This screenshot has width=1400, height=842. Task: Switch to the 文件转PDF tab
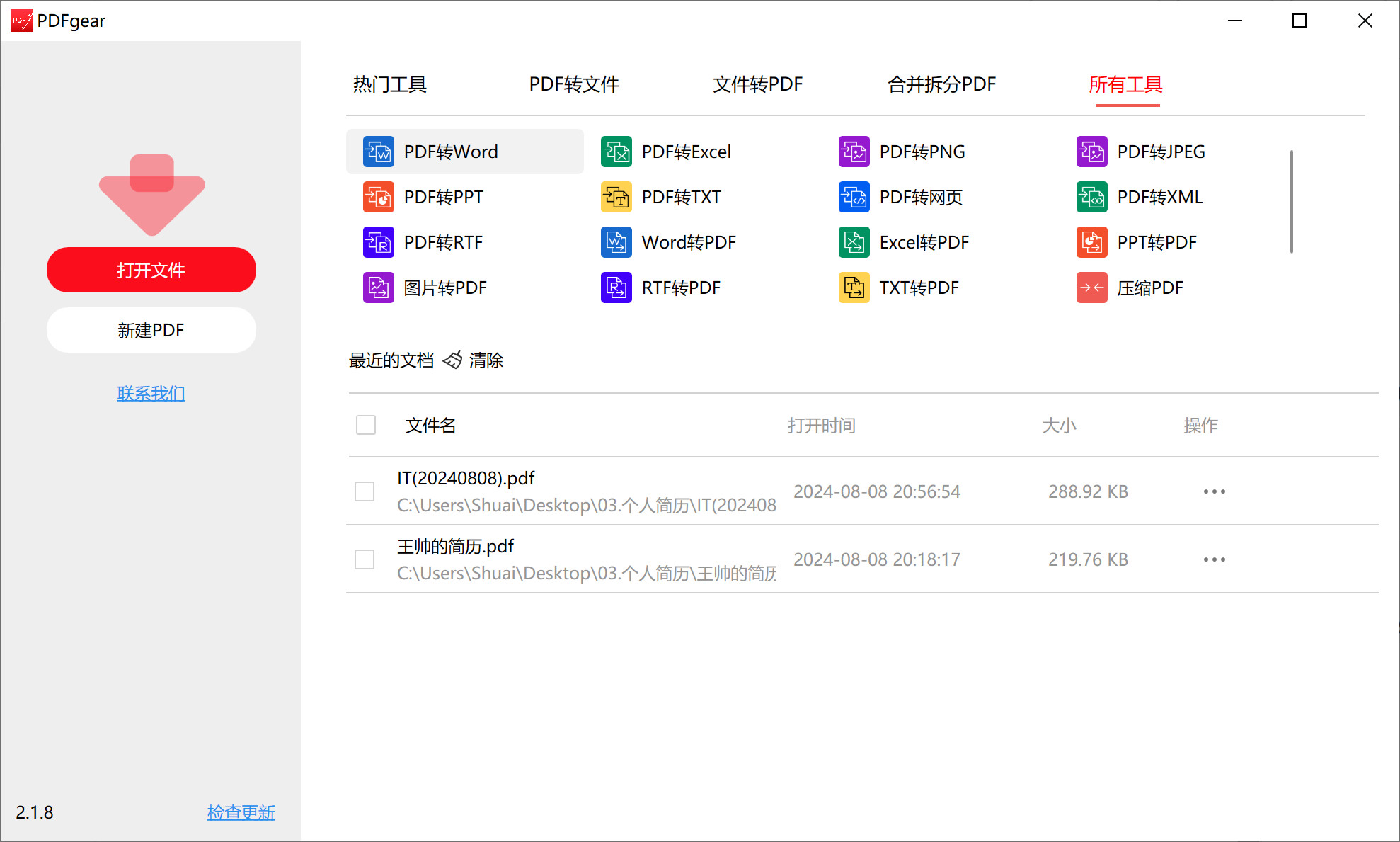[757, 84]
